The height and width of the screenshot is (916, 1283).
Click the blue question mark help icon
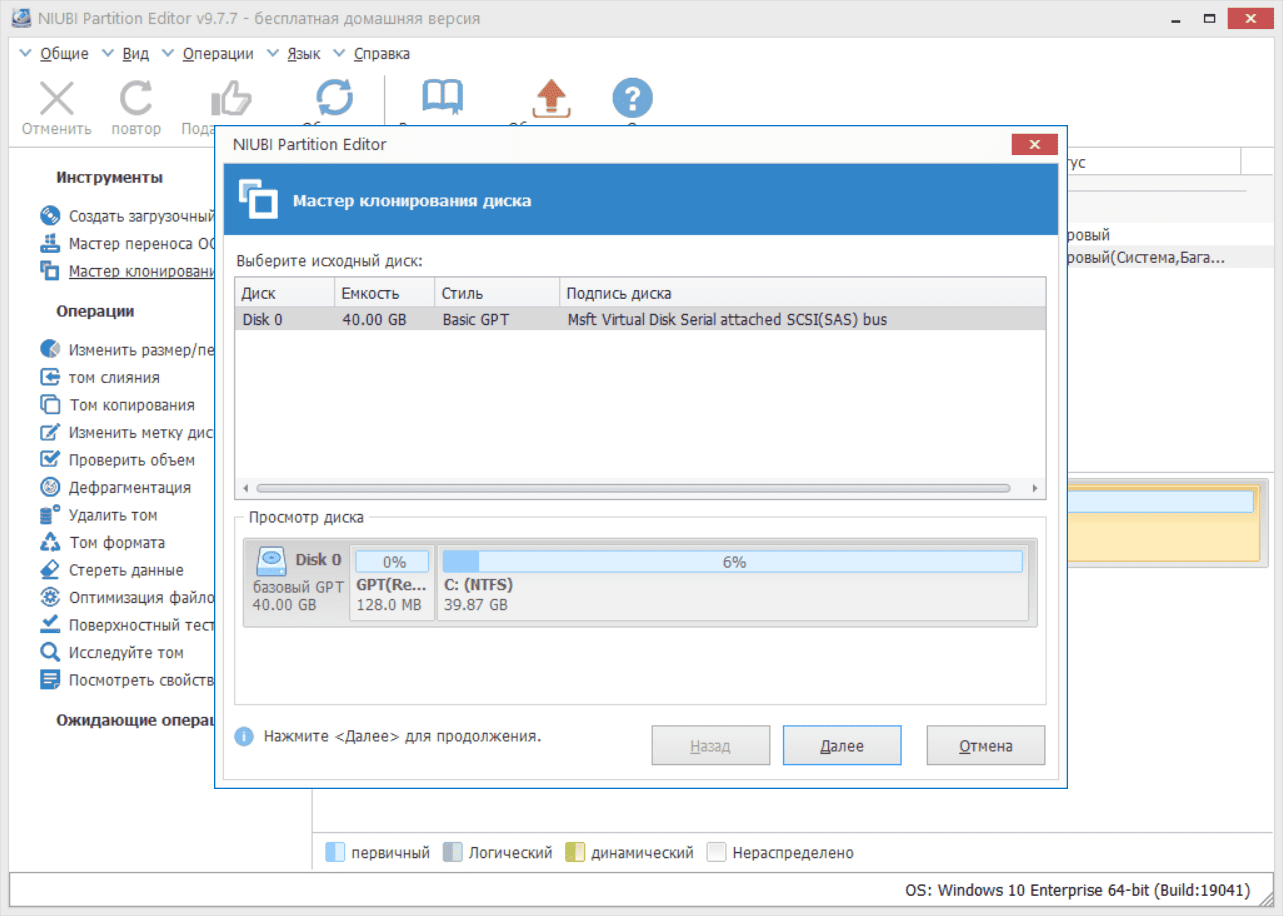point(632,98)
